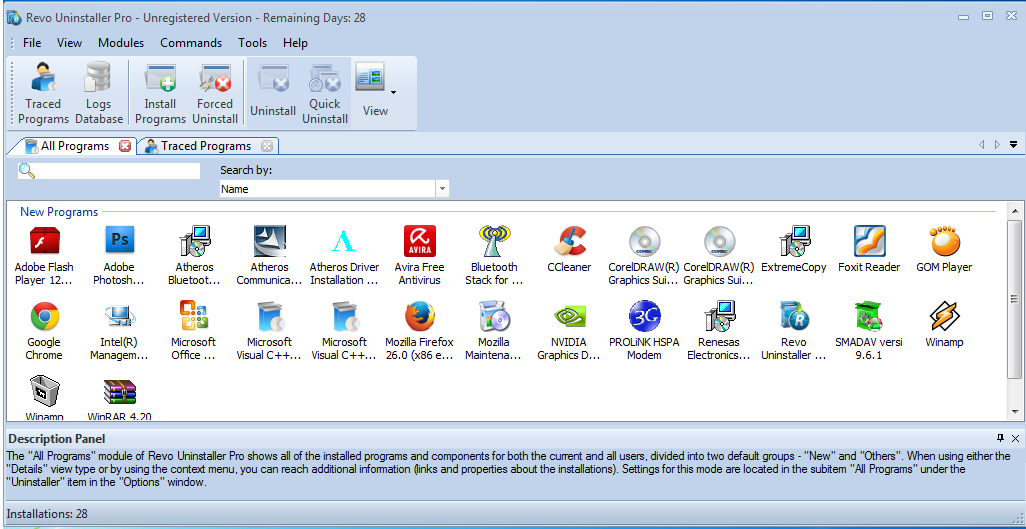
Task: Open the Help menu
Action: click(295, 43)
